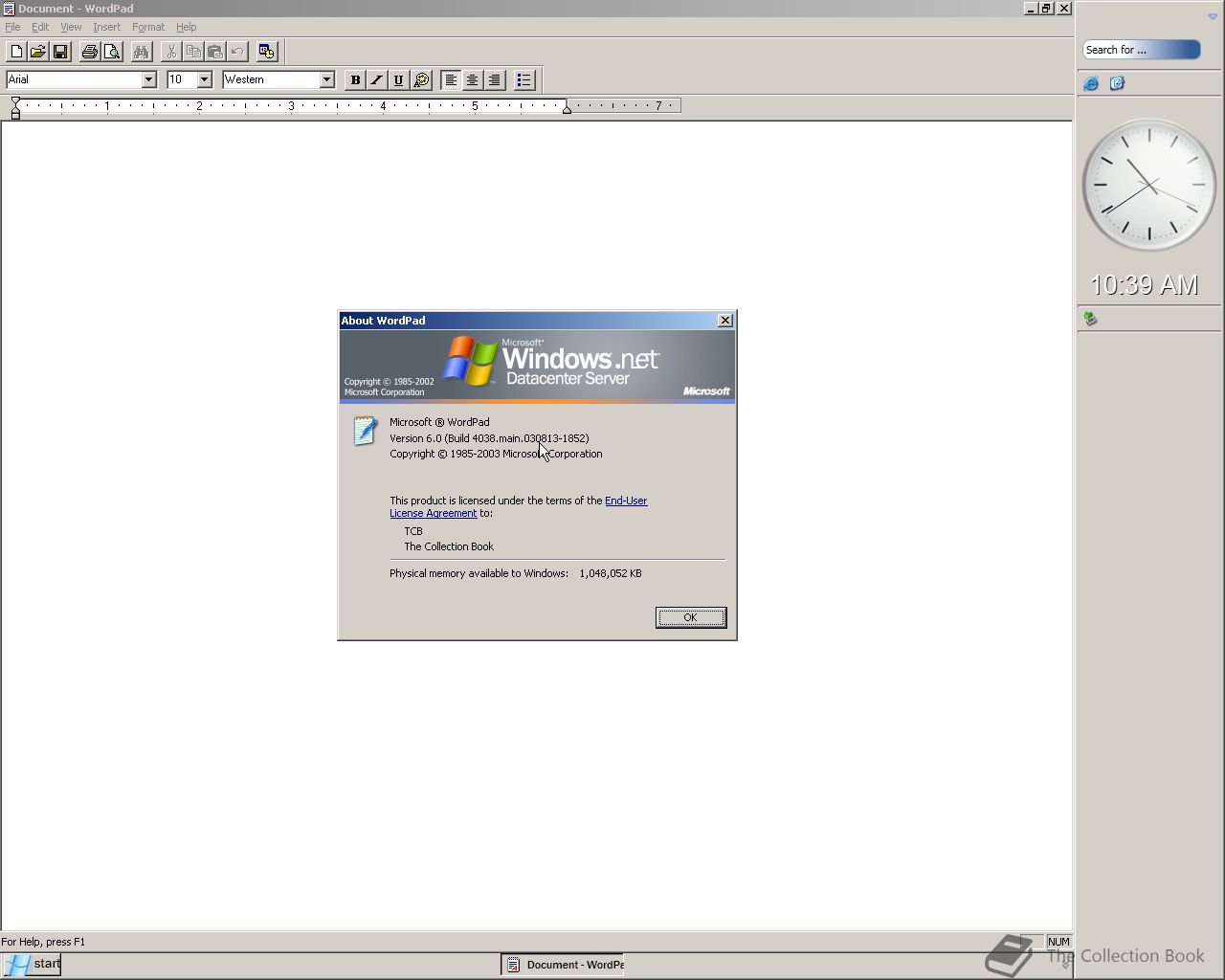Screen dimensions: 1225x980
Task: Click the "TCB" licensee name
Action: click(x=413, y=531)
